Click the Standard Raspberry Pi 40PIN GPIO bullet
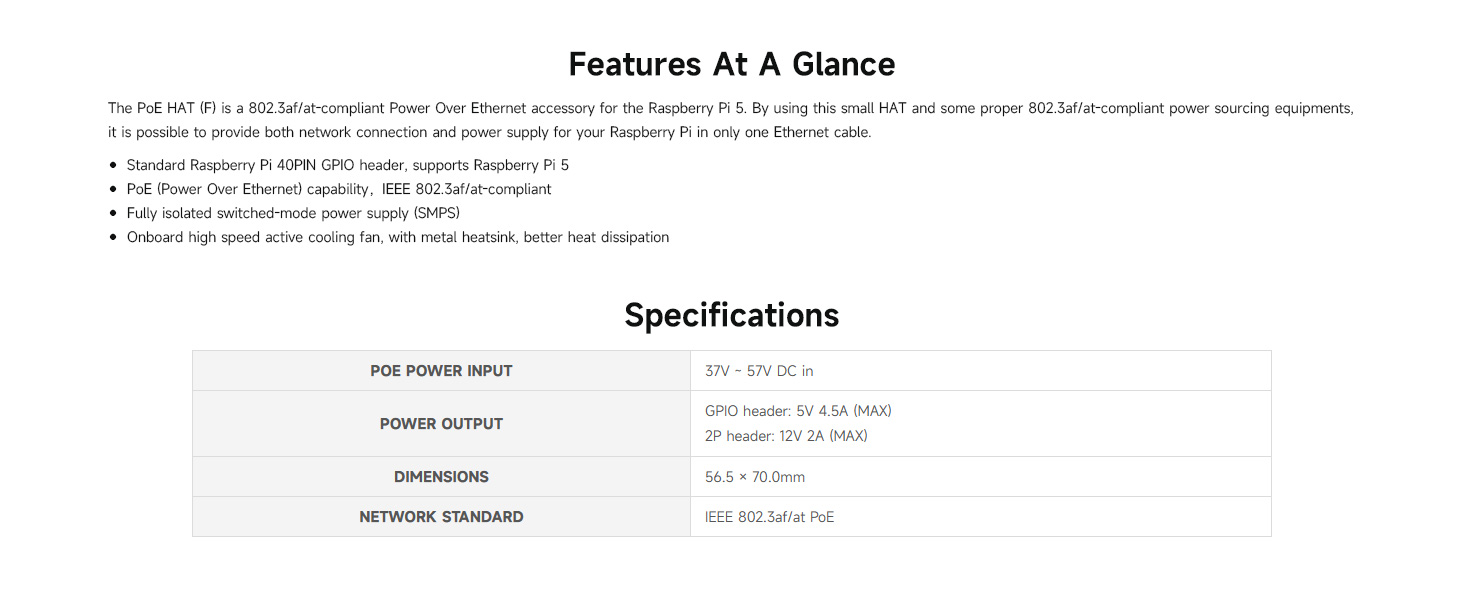 (x=348, y=165)
